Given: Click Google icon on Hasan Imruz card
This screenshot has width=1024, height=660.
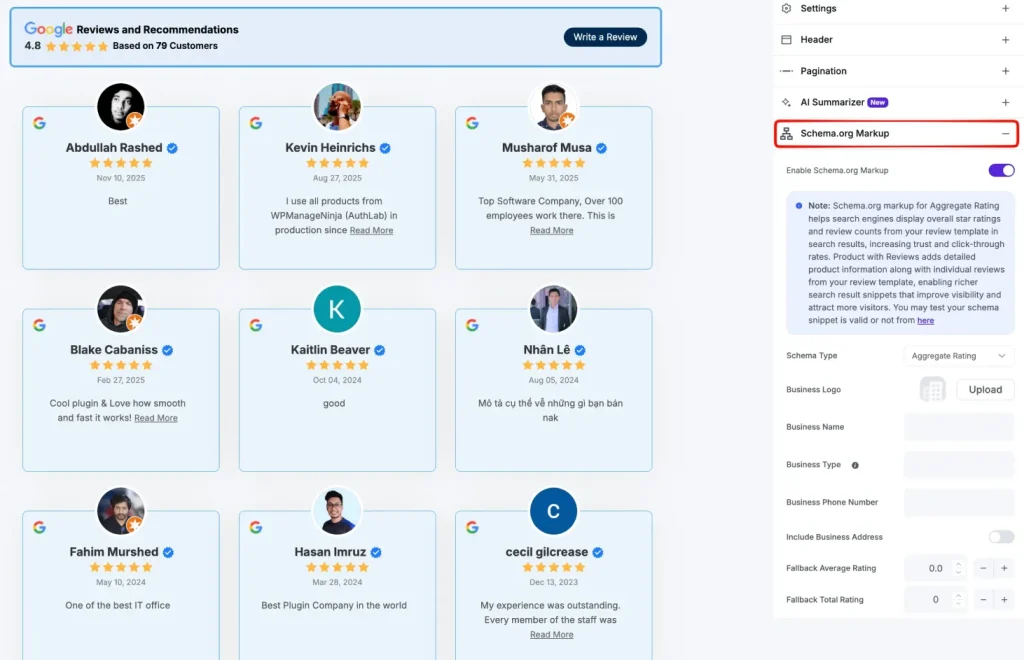Looking at the screenshot, I should pos(256,527).
